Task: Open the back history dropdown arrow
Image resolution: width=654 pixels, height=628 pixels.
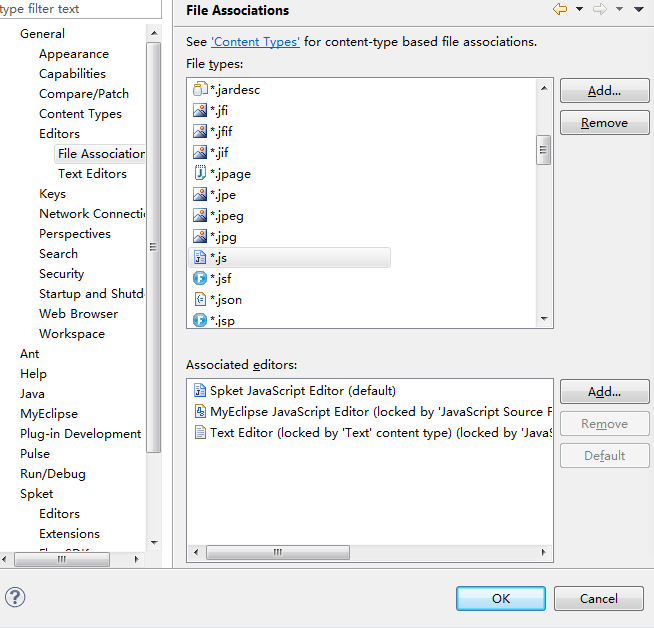Action: (579, 9)
